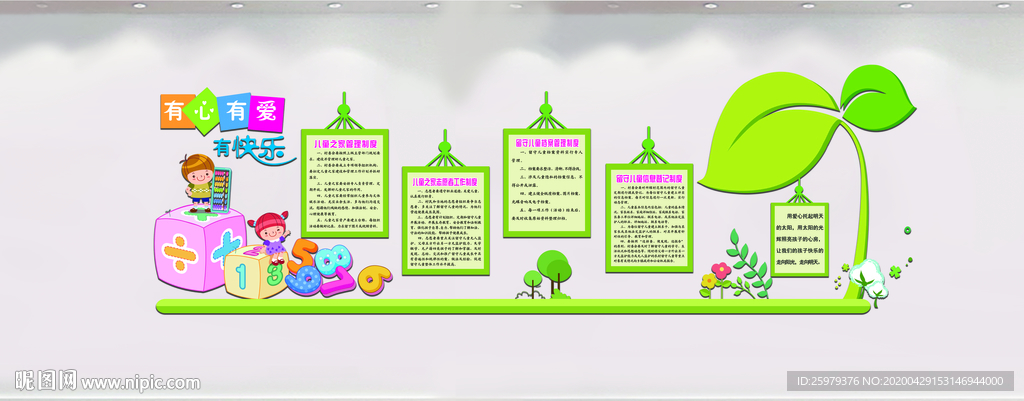Click the magenta '爱' title tile
Screen dimensions: 1024x401
(x=268, y=113)
